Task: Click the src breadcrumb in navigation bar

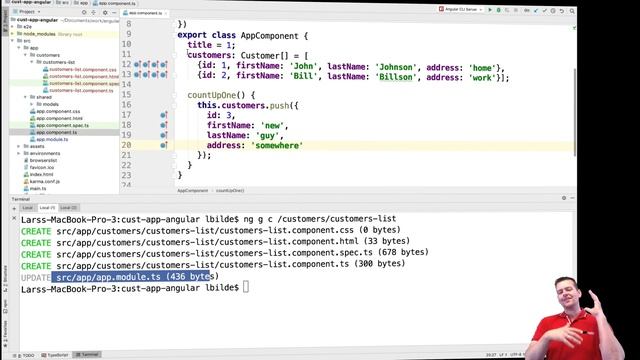Action: (x=62, y=3)
